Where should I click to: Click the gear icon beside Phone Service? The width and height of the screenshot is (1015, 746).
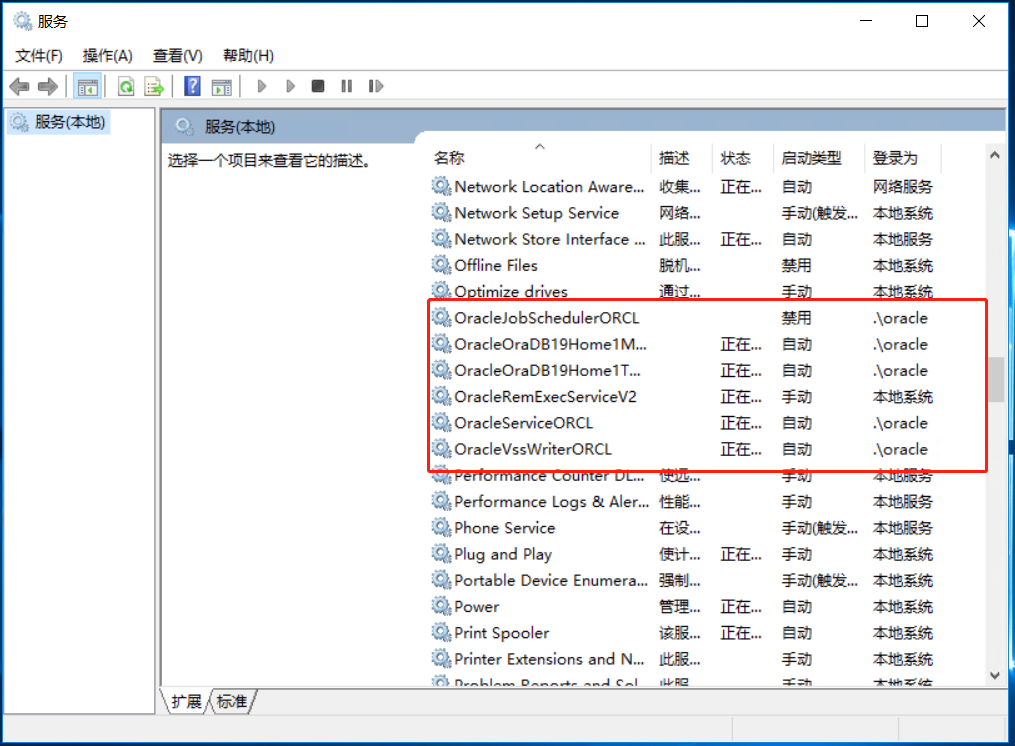coord(441,528)
